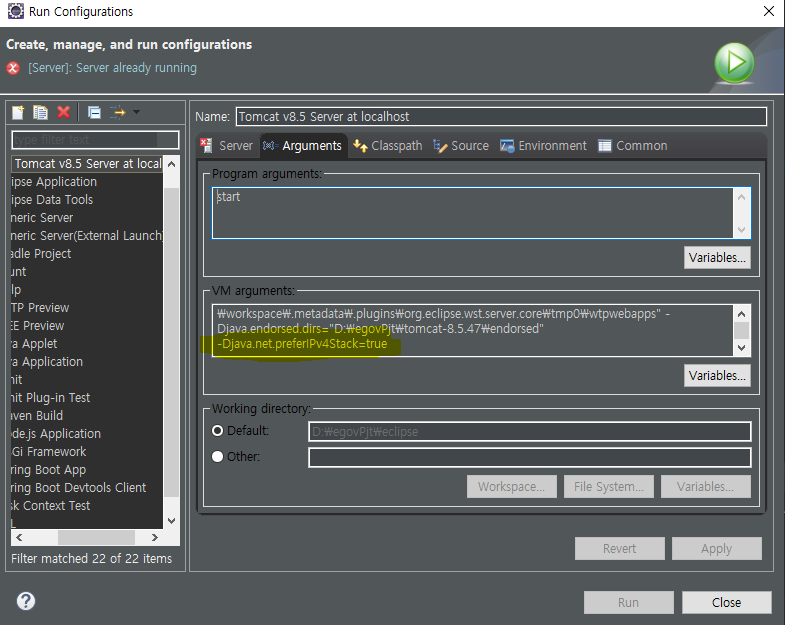The width and height of the screenshot is (785, 625).
Task: Click the Close button
Action: click(726, 602)
